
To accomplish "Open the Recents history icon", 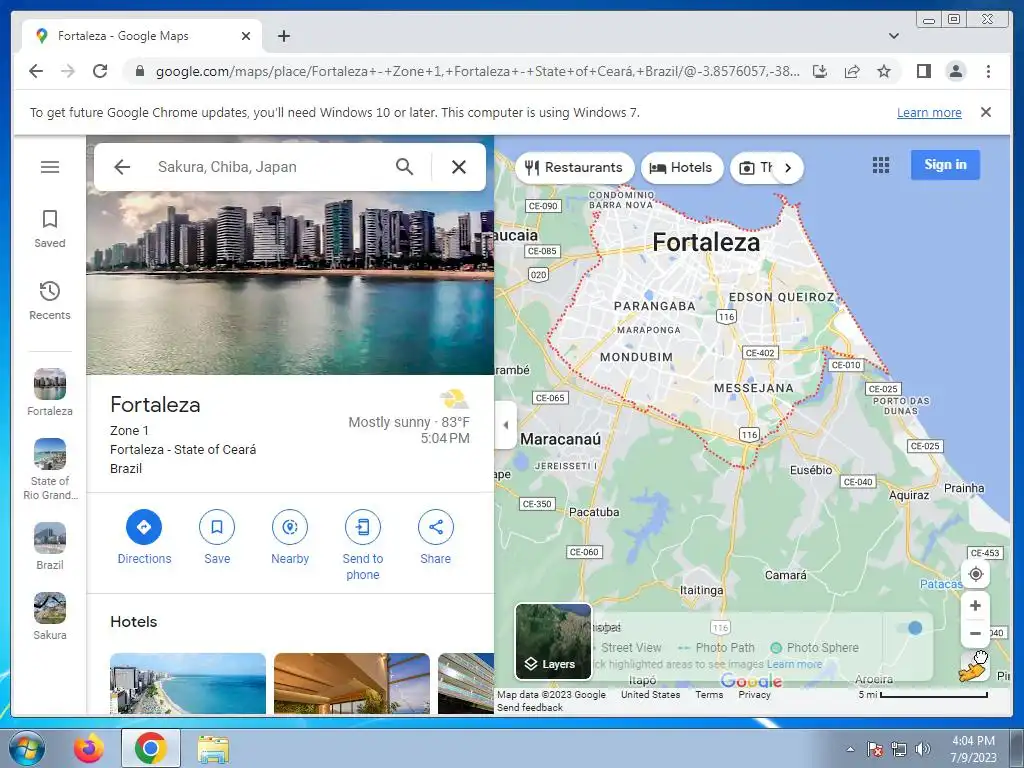I will pos(50,300).
